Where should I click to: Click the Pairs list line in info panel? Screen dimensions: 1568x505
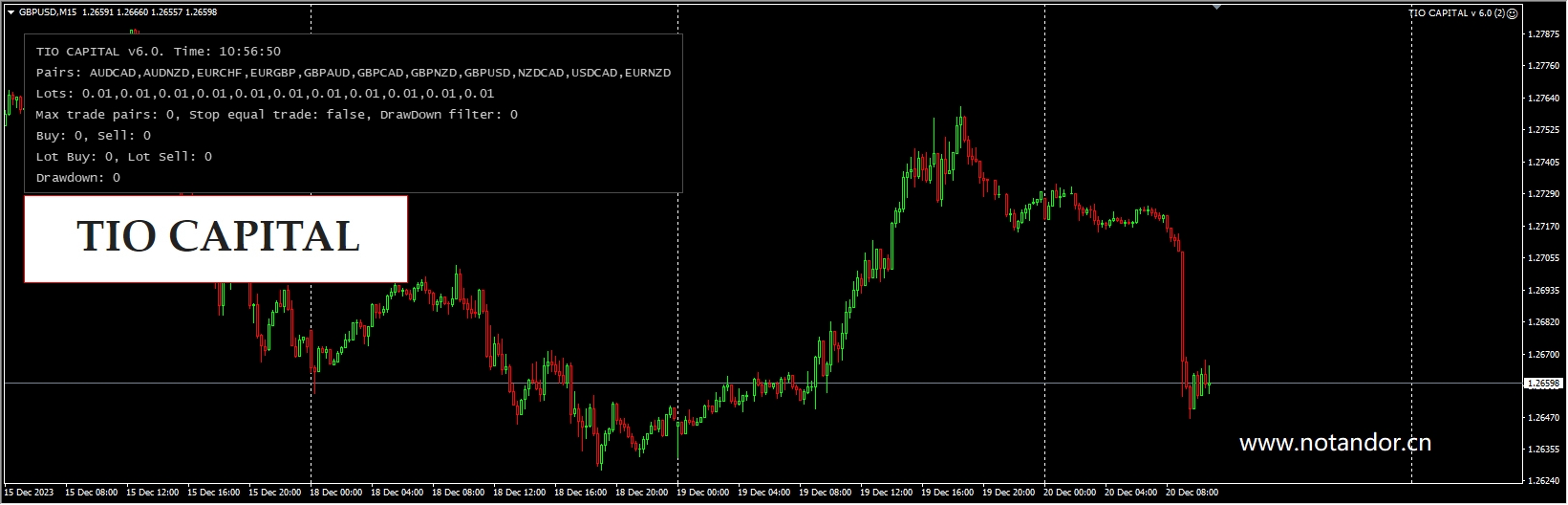[354, 73]
